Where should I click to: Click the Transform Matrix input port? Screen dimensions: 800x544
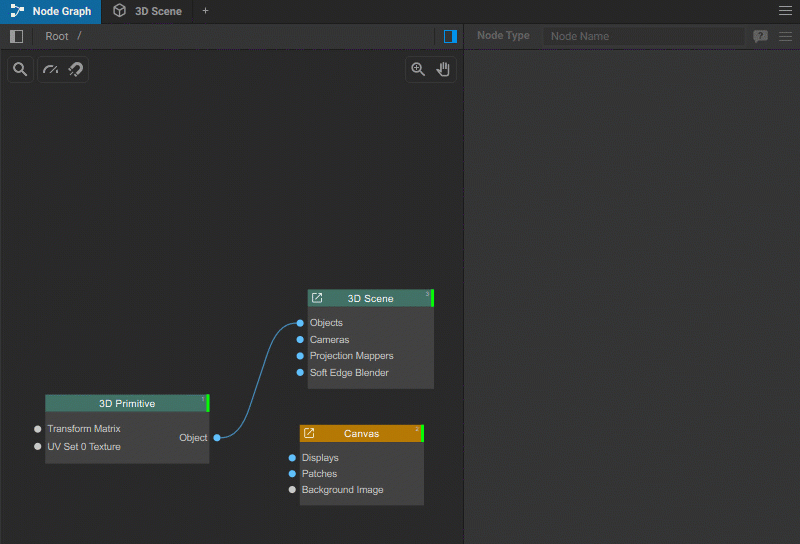[37, 429]
